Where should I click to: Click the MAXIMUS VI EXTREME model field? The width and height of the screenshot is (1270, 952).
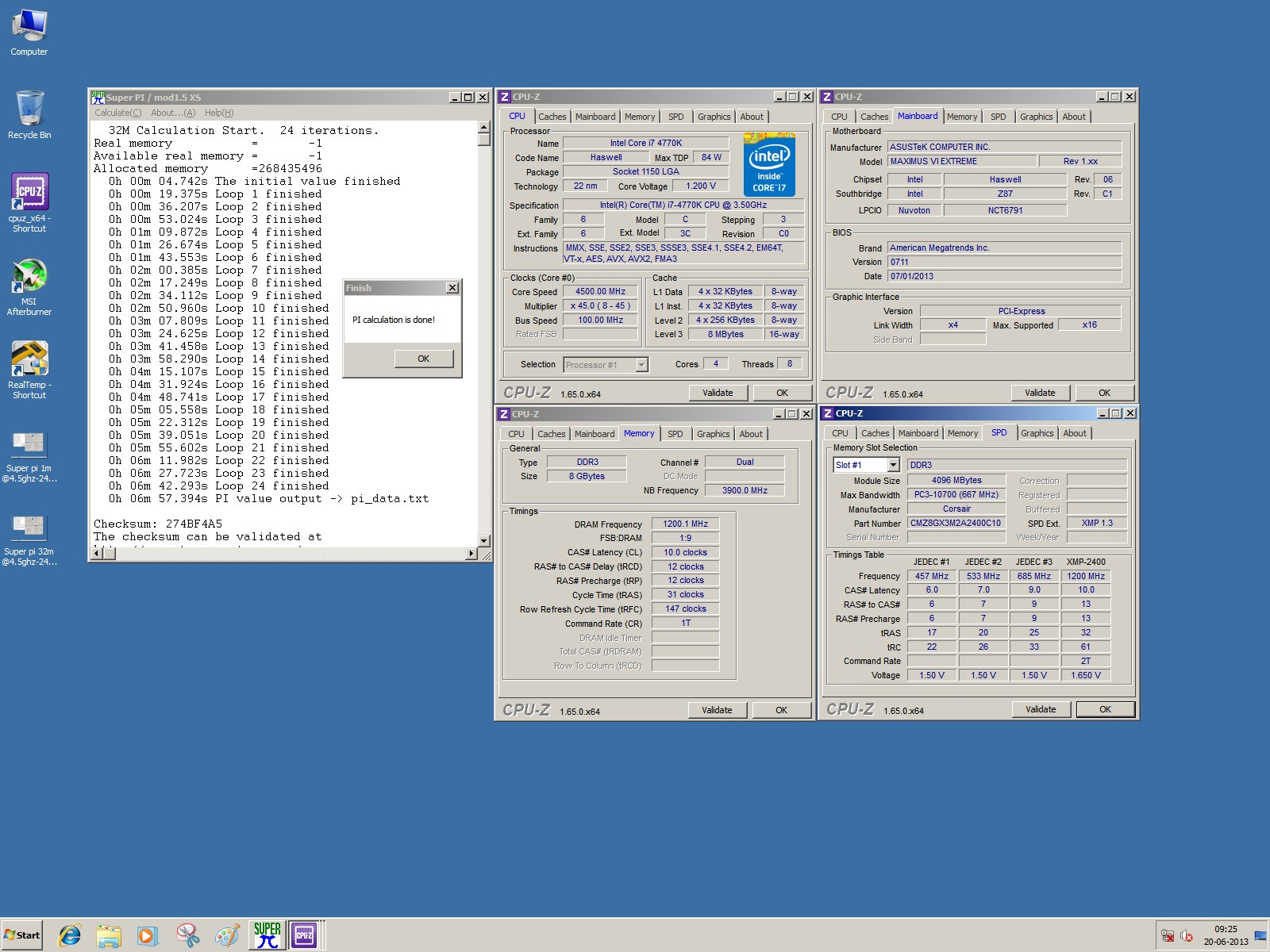tap(962, 161)
